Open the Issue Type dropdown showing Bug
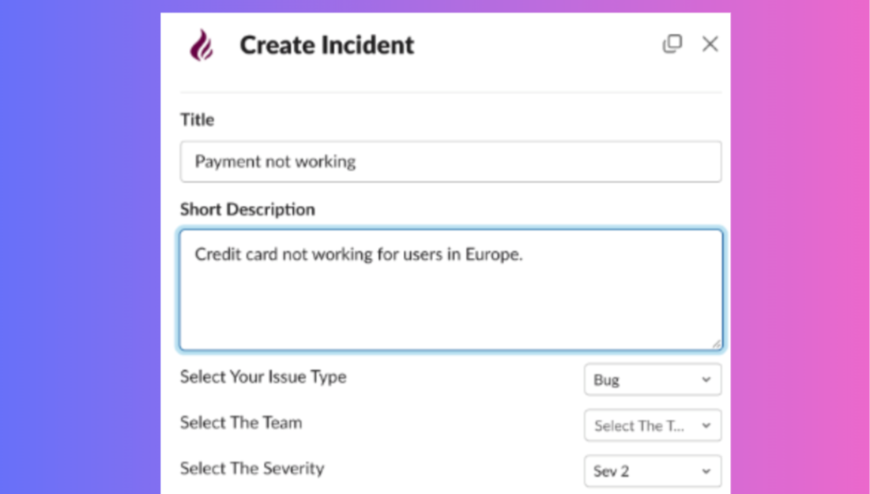Viewport: 870px width, 494px height. (652, 380)
